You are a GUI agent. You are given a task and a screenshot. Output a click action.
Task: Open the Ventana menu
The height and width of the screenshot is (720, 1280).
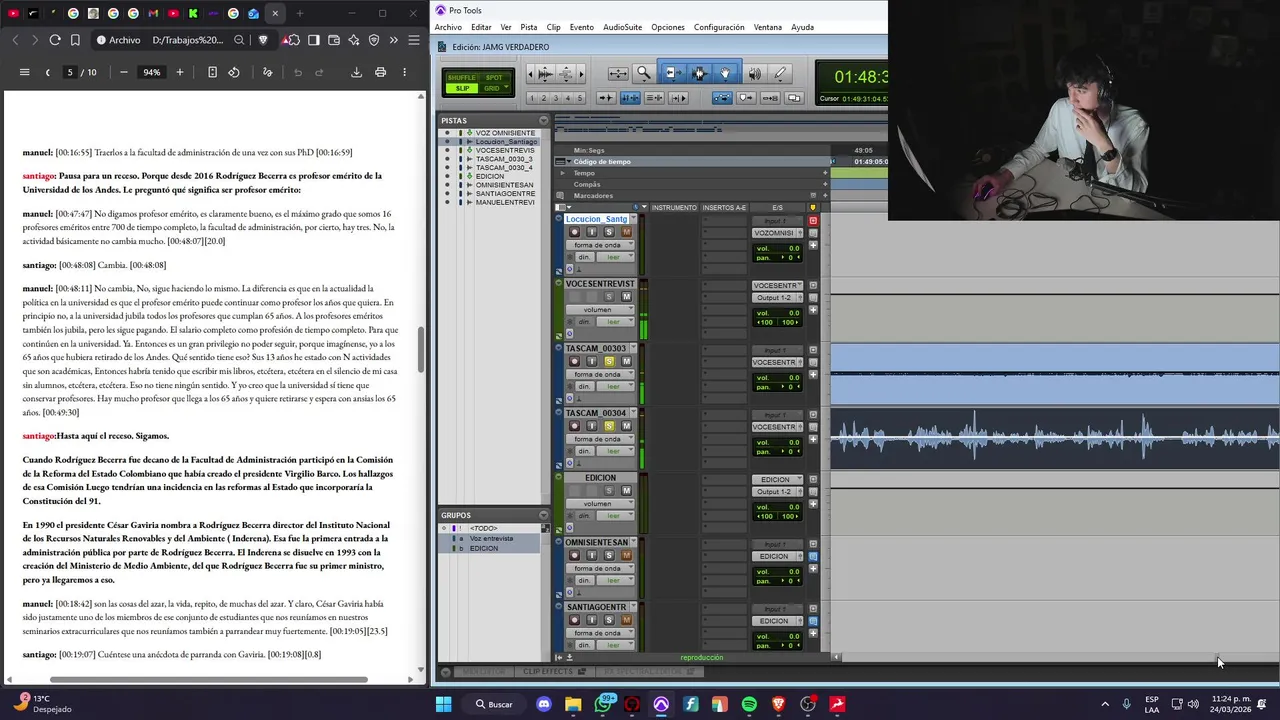point(767,27)
